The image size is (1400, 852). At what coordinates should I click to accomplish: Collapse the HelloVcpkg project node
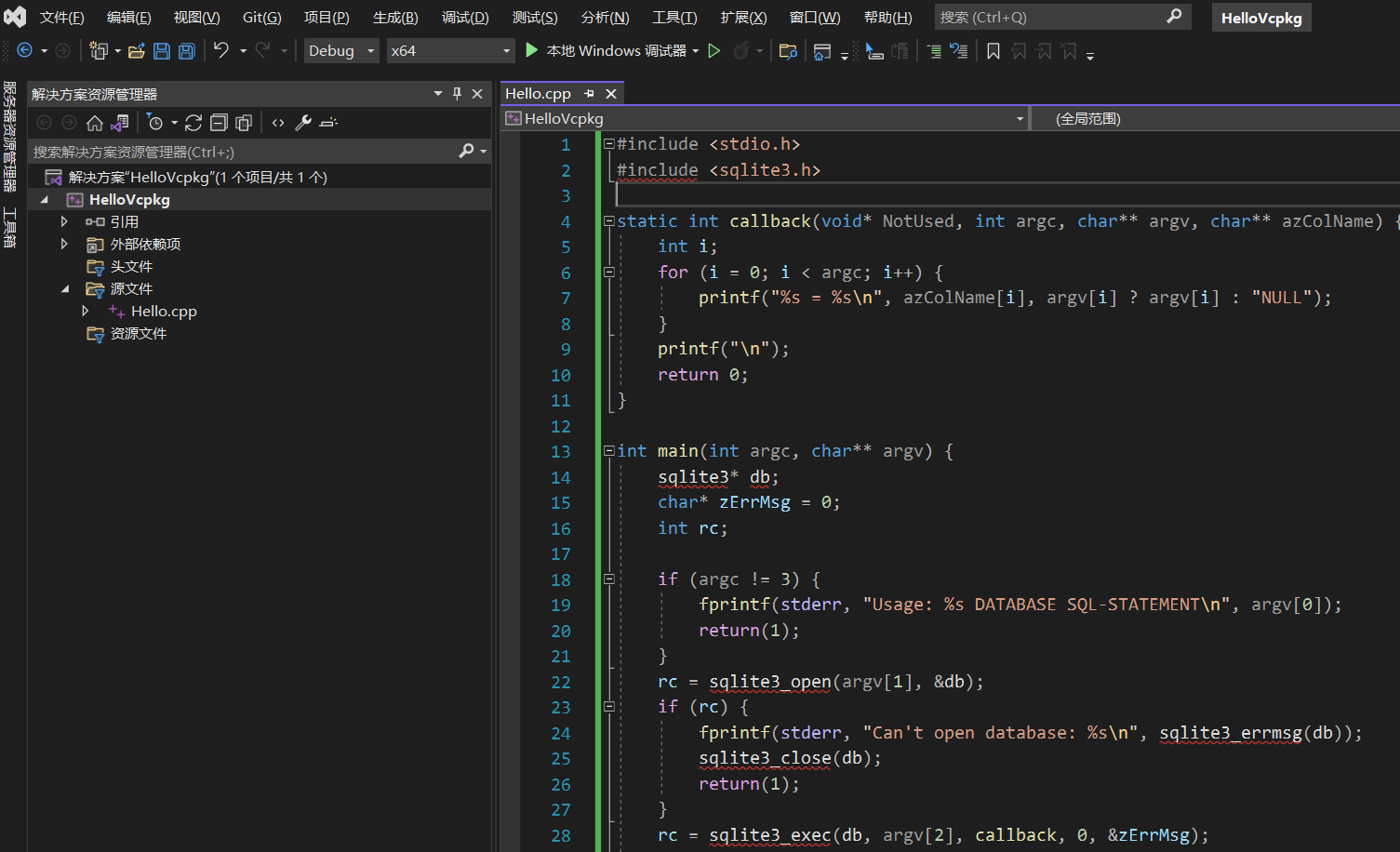click(44, 200)
